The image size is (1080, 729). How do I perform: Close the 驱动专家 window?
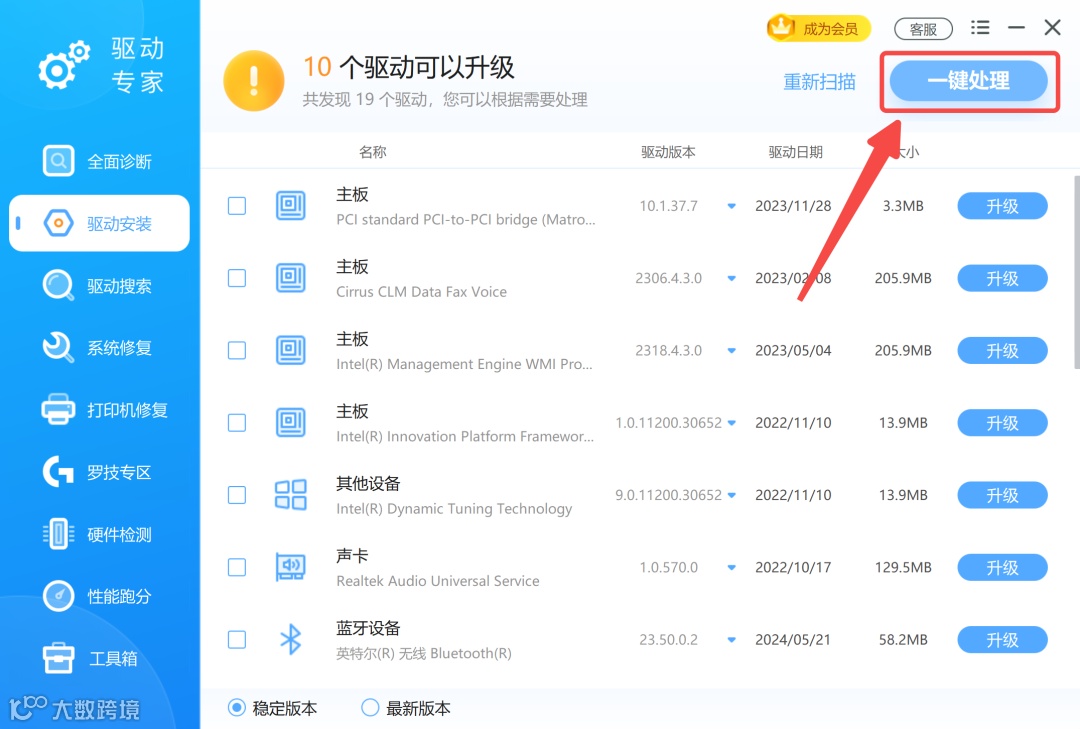point(1052,28)
